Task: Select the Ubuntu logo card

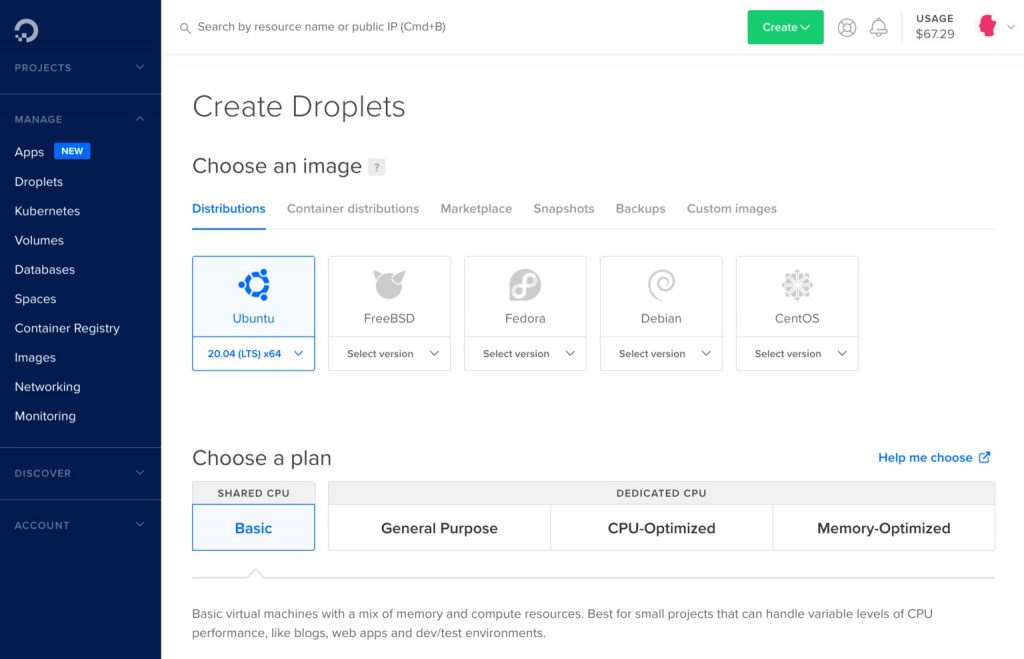Action: click(x=253, y=297)
